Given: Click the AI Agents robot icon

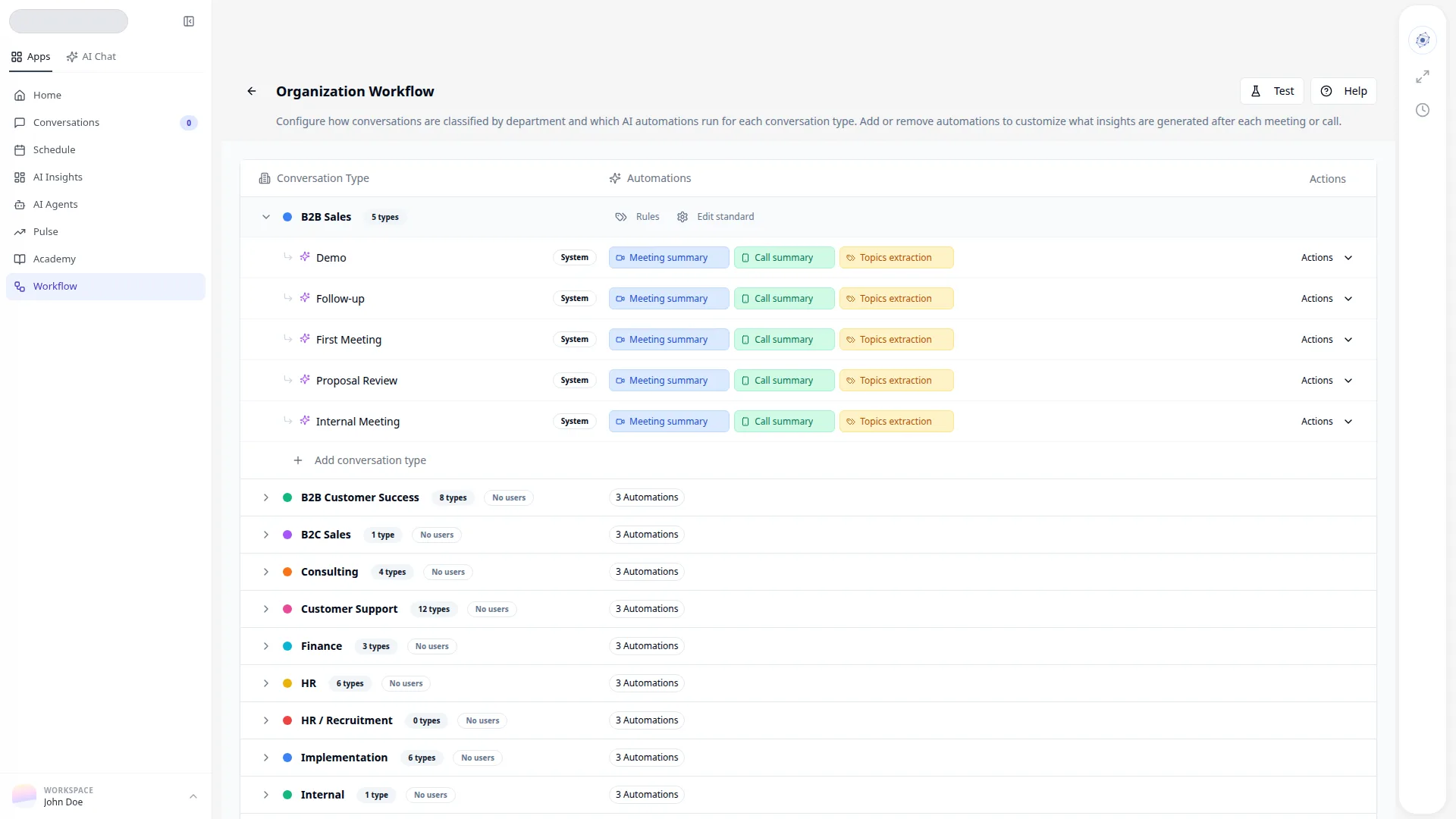Looking at the screenshot, I should point(20,205).
